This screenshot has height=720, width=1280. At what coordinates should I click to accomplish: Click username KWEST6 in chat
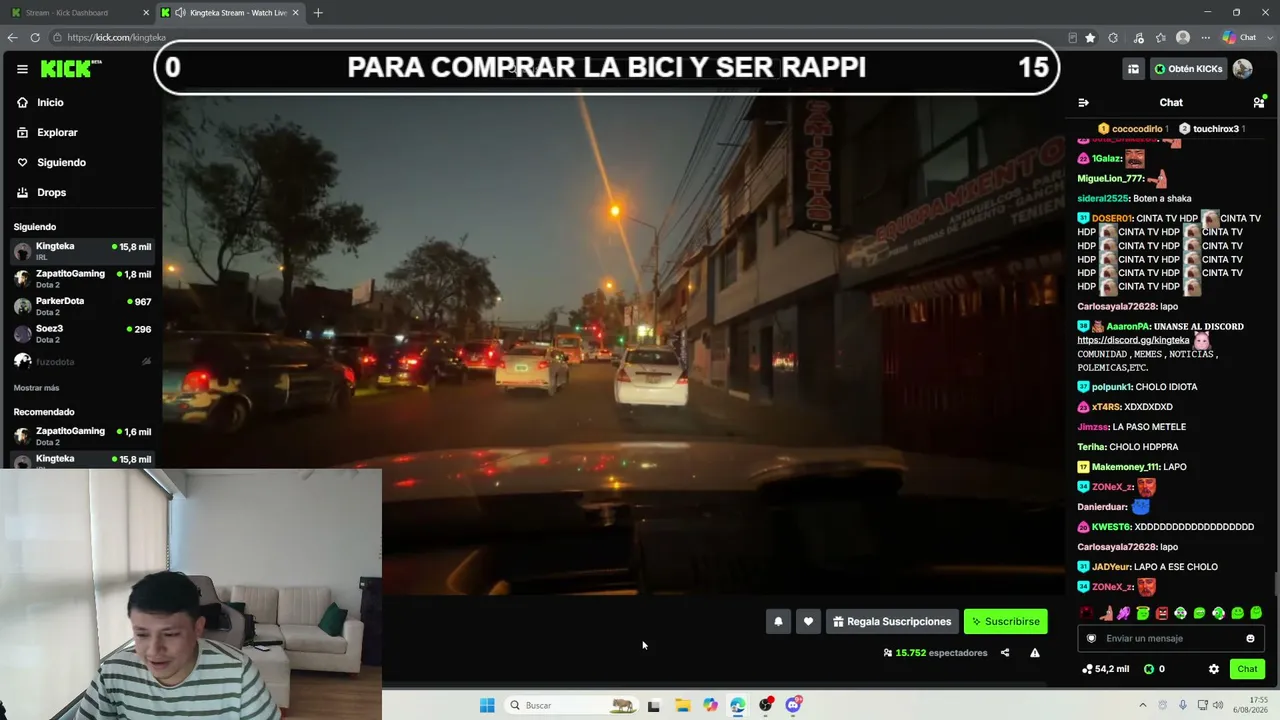tap(1111, 527)
